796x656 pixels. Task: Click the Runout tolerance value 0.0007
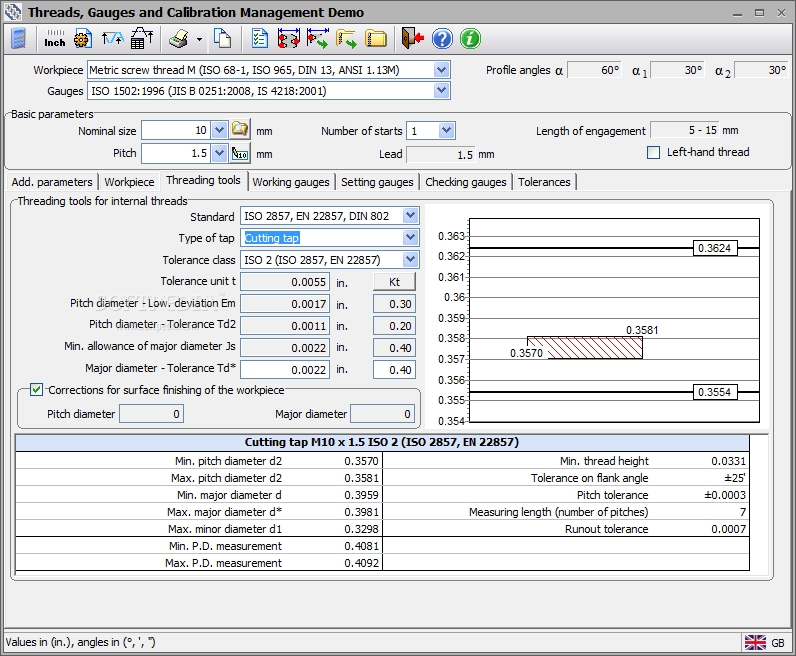click(728, 529)
